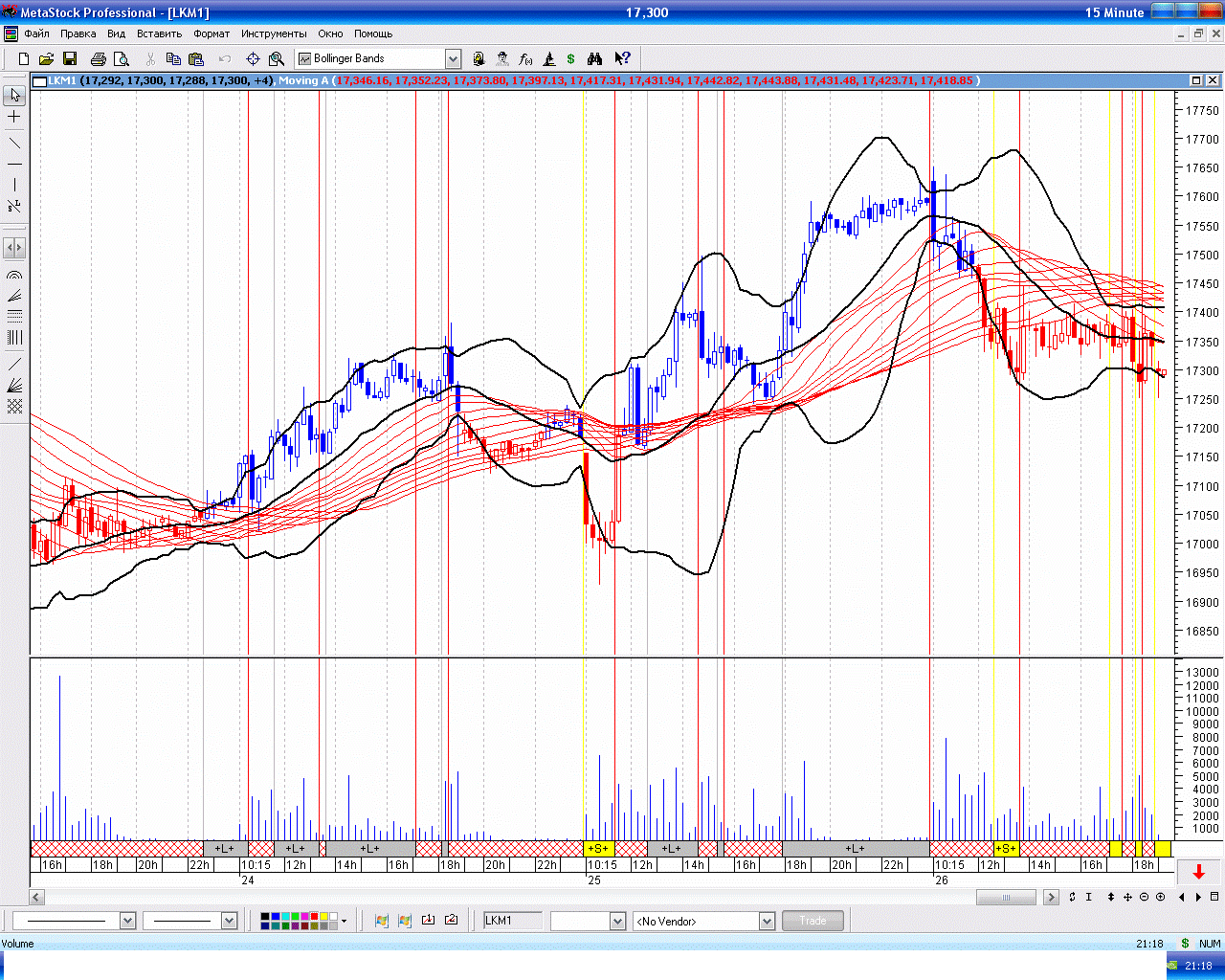This screenshot has width=1225, height=980.
Task: Click the Save diskette icon
Action: pos(70,59)
